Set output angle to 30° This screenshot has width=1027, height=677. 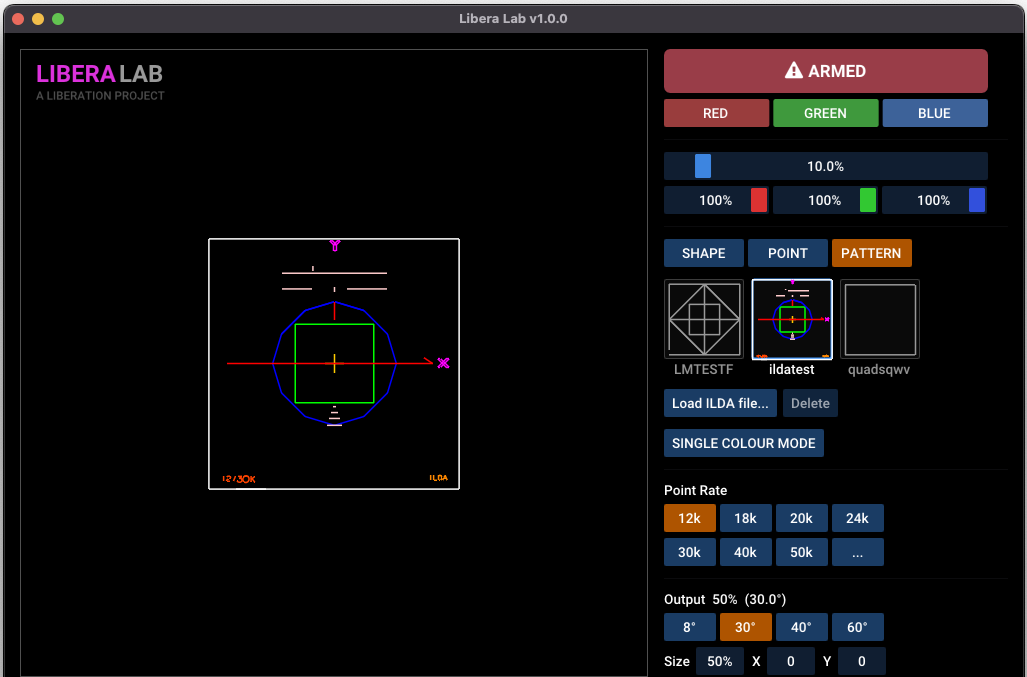[x=745, y=627]
